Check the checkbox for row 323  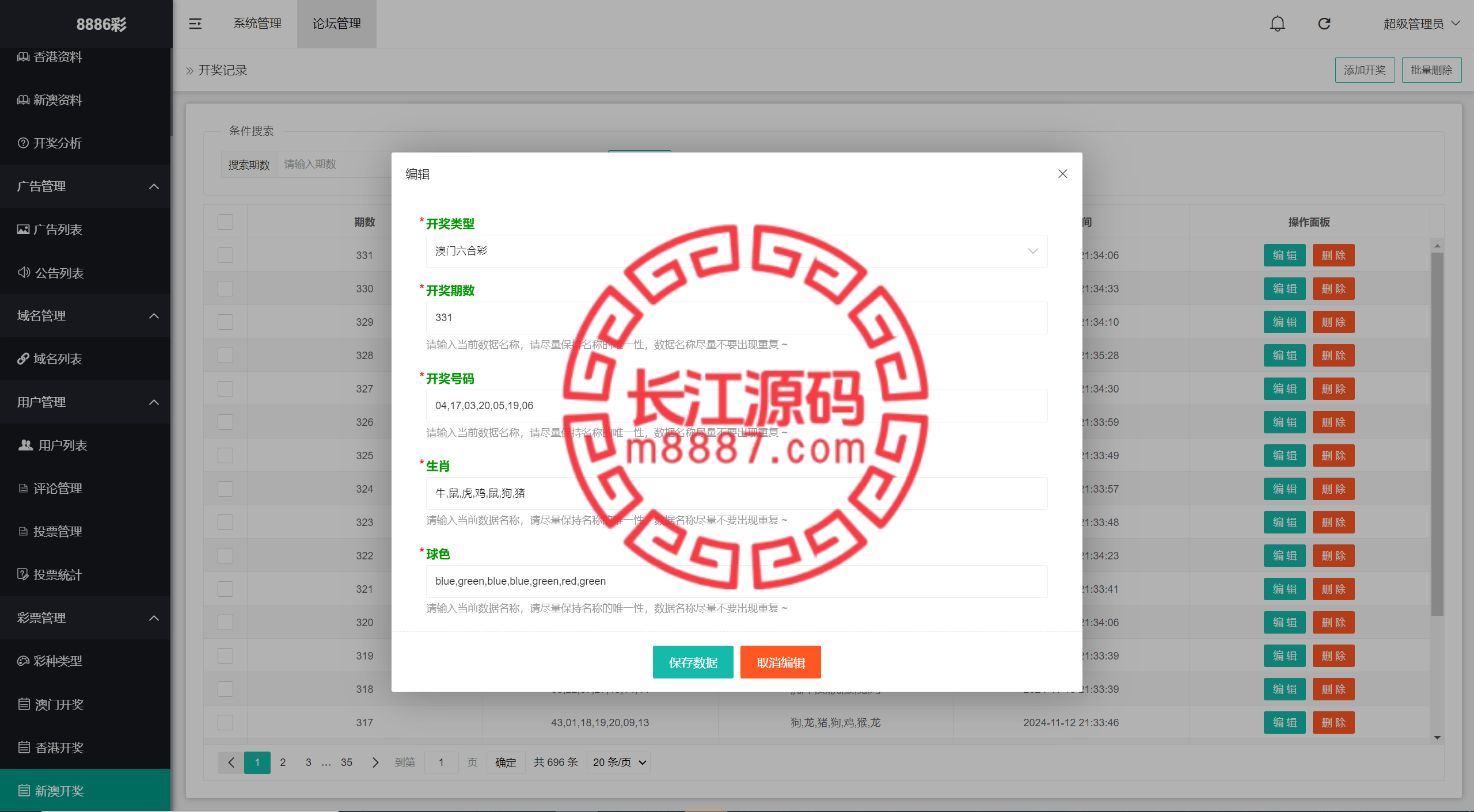[x=225, y=522]
